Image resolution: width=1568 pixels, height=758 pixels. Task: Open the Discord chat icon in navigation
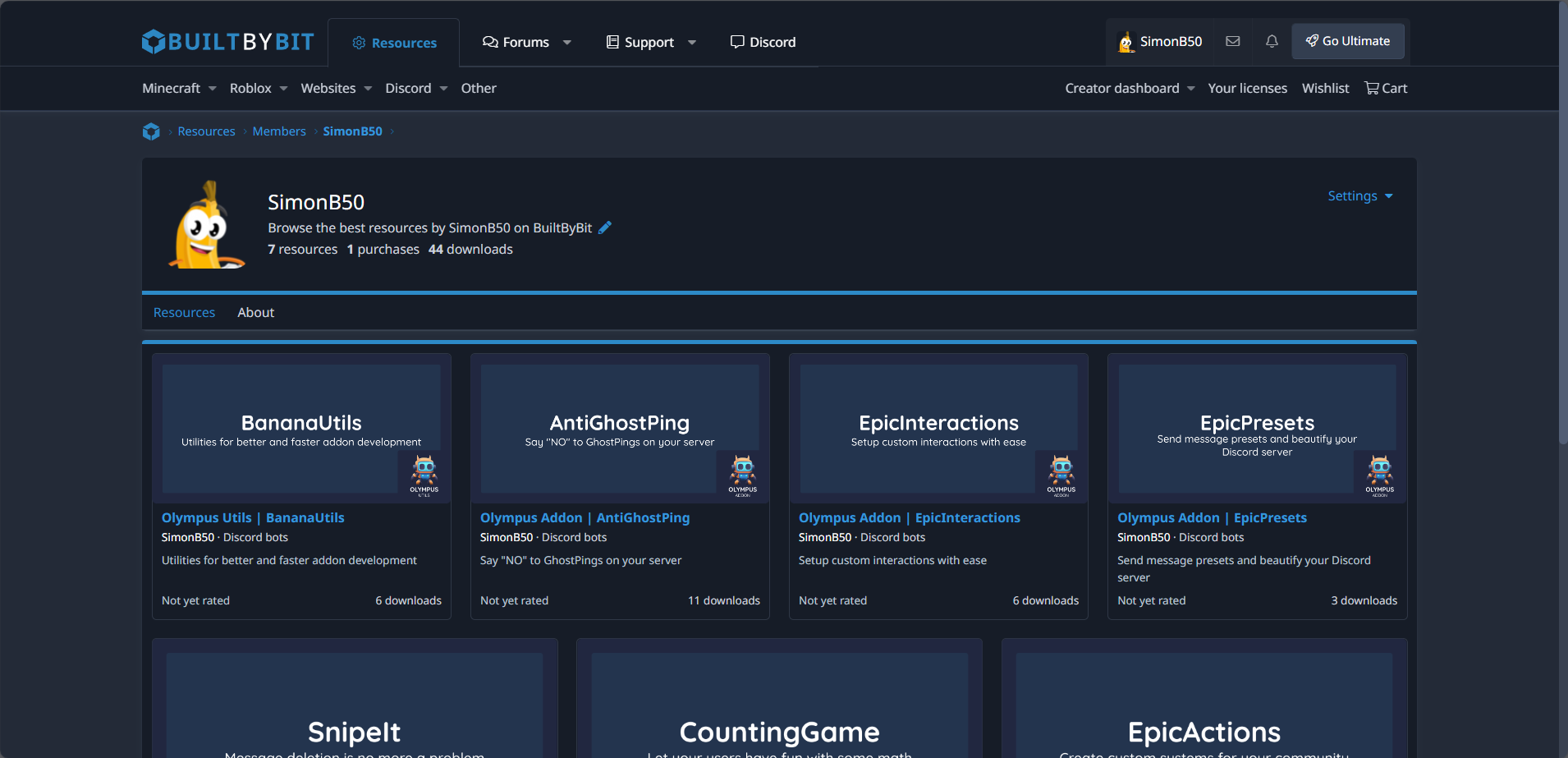point(762,42)
